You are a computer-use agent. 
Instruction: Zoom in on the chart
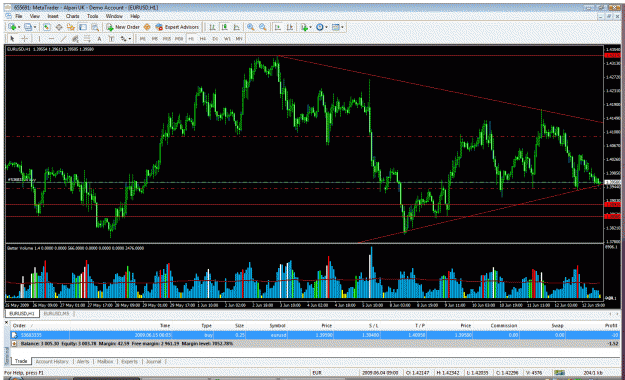point(251,27)
